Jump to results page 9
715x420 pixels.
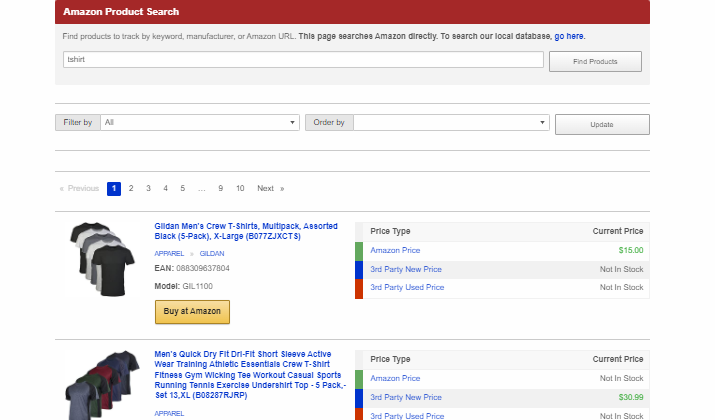(220, 188)
